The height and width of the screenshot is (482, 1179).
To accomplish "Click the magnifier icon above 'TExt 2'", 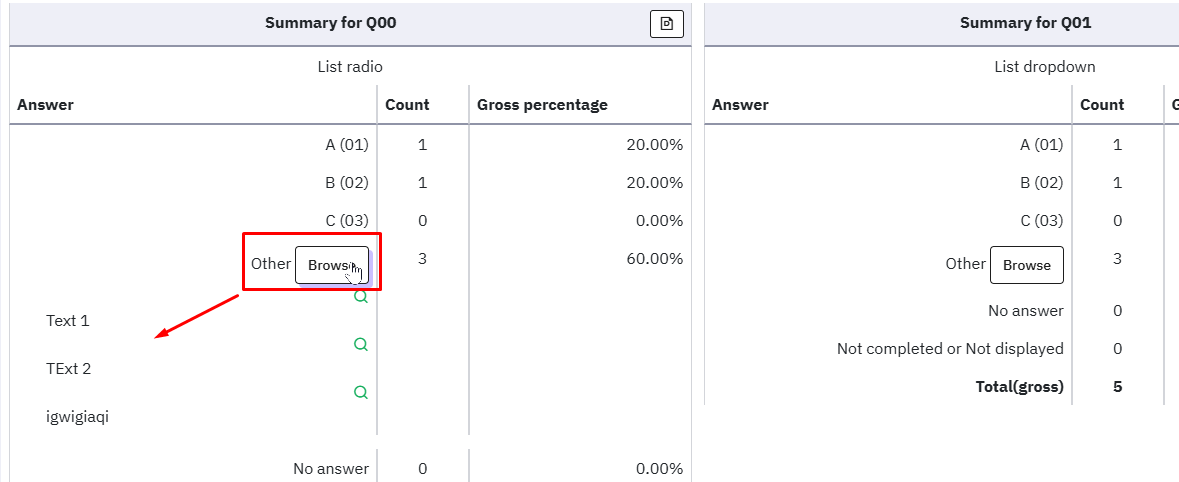I will coord(361,344).
